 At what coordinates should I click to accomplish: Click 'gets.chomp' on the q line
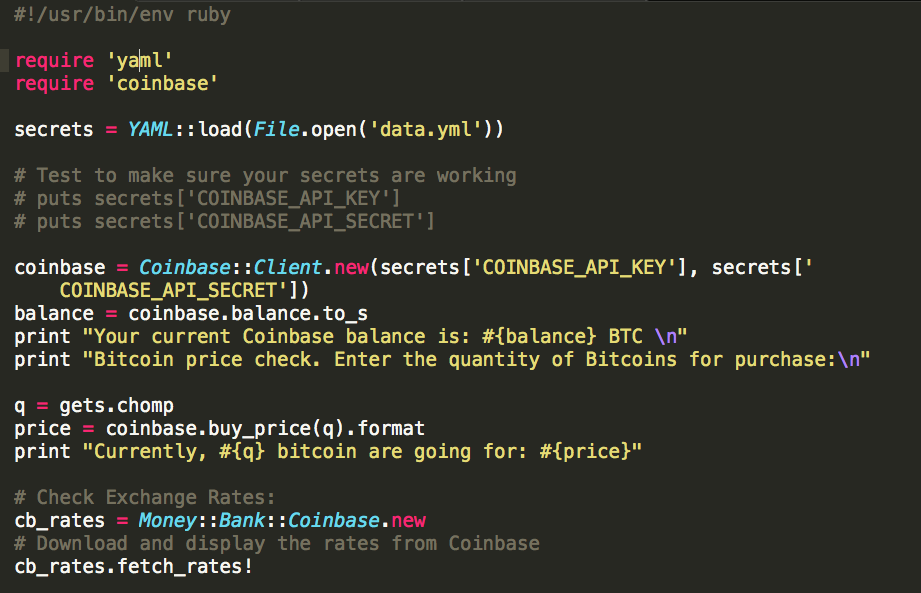click(x=116, y=406)
